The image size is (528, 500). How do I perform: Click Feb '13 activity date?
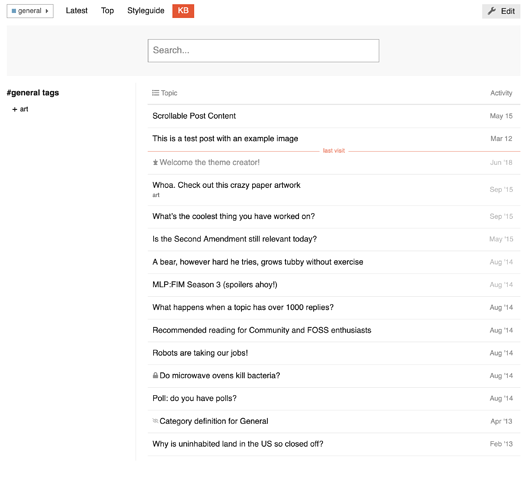501,444
